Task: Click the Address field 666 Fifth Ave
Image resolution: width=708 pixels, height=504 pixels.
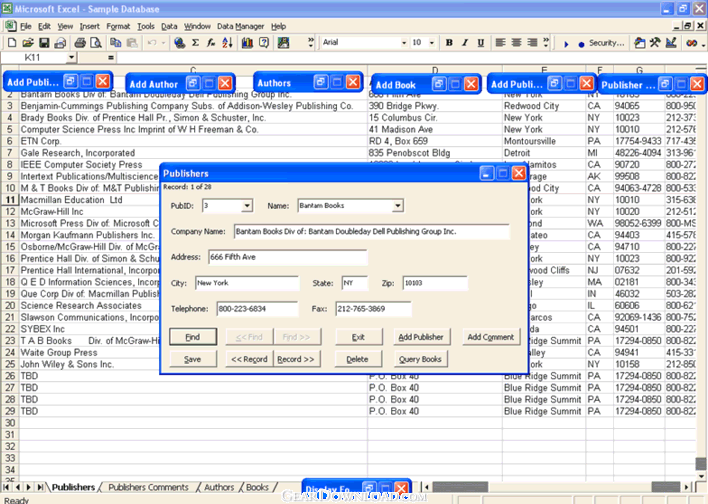Action: point(288,257)
